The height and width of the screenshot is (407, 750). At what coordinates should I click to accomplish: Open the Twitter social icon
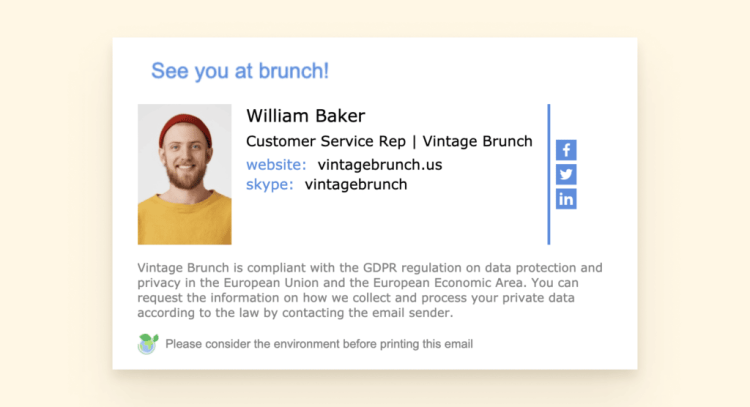(566, 175)
